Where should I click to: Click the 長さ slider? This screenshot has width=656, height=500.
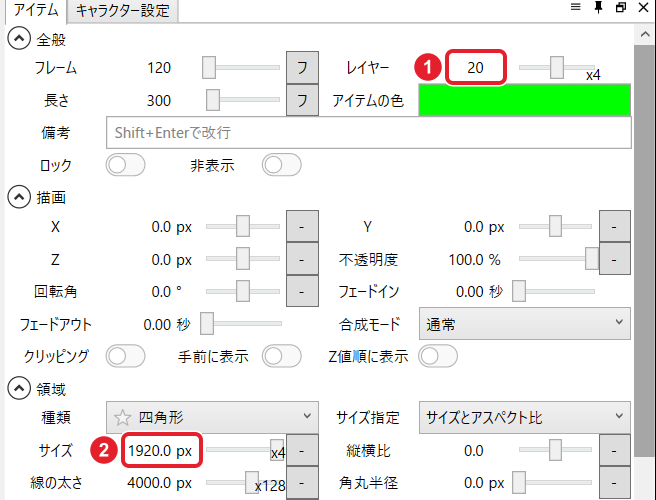(243, 100)
